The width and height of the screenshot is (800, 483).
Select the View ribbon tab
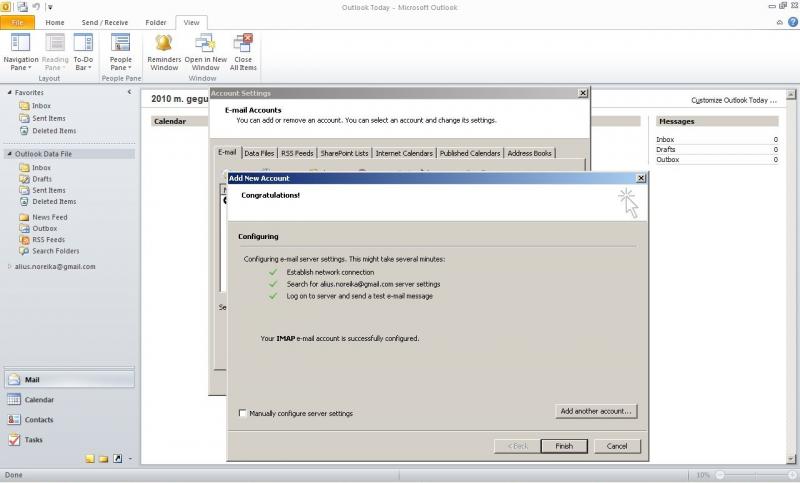[191, 22]
